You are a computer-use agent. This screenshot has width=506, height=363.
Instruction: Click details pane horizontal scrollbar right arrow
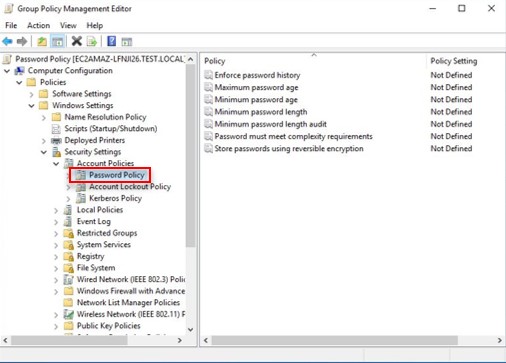(499, 340)
